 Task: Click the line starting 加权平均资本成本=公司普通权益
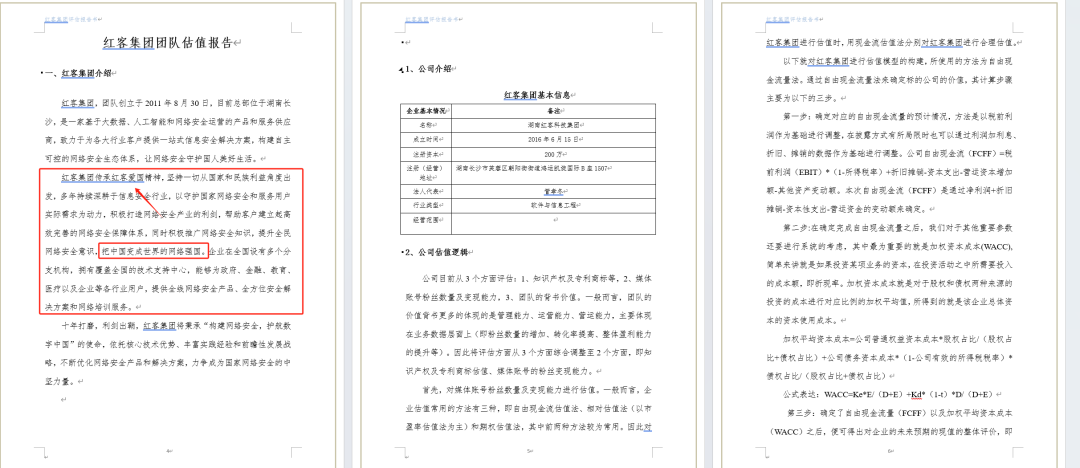pyautogui.click(x=892, y=357)
